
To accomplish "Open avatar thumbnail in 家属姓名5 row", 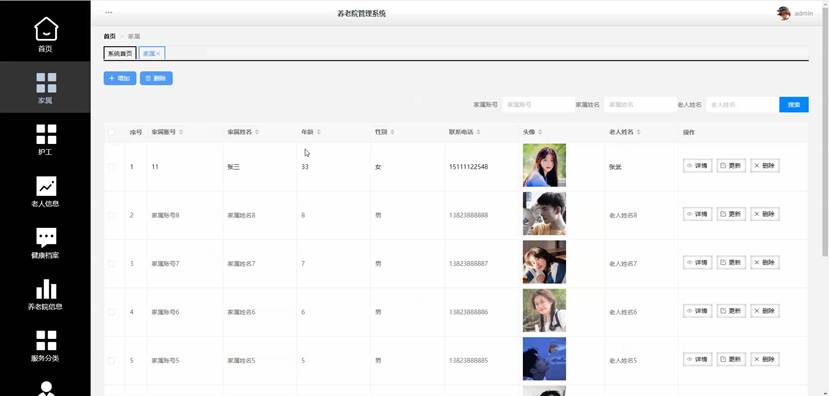I will (x=544, y=359).
